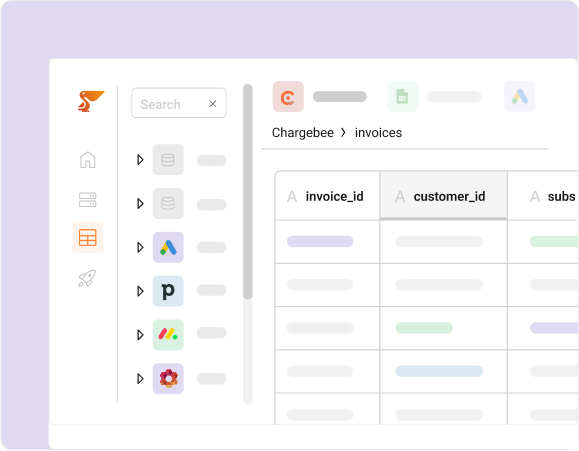Select the orange table view icon

pyautogui.click(x=88, y=238)
